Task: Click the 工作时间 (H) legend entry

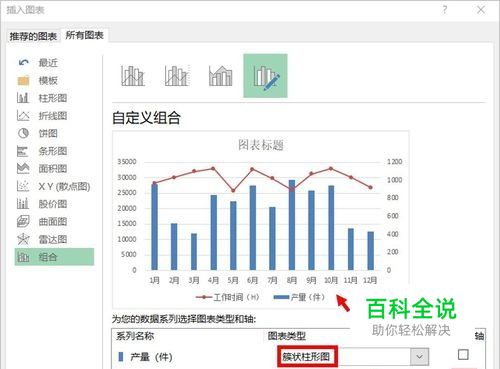Action: click(x=228, y=297)
